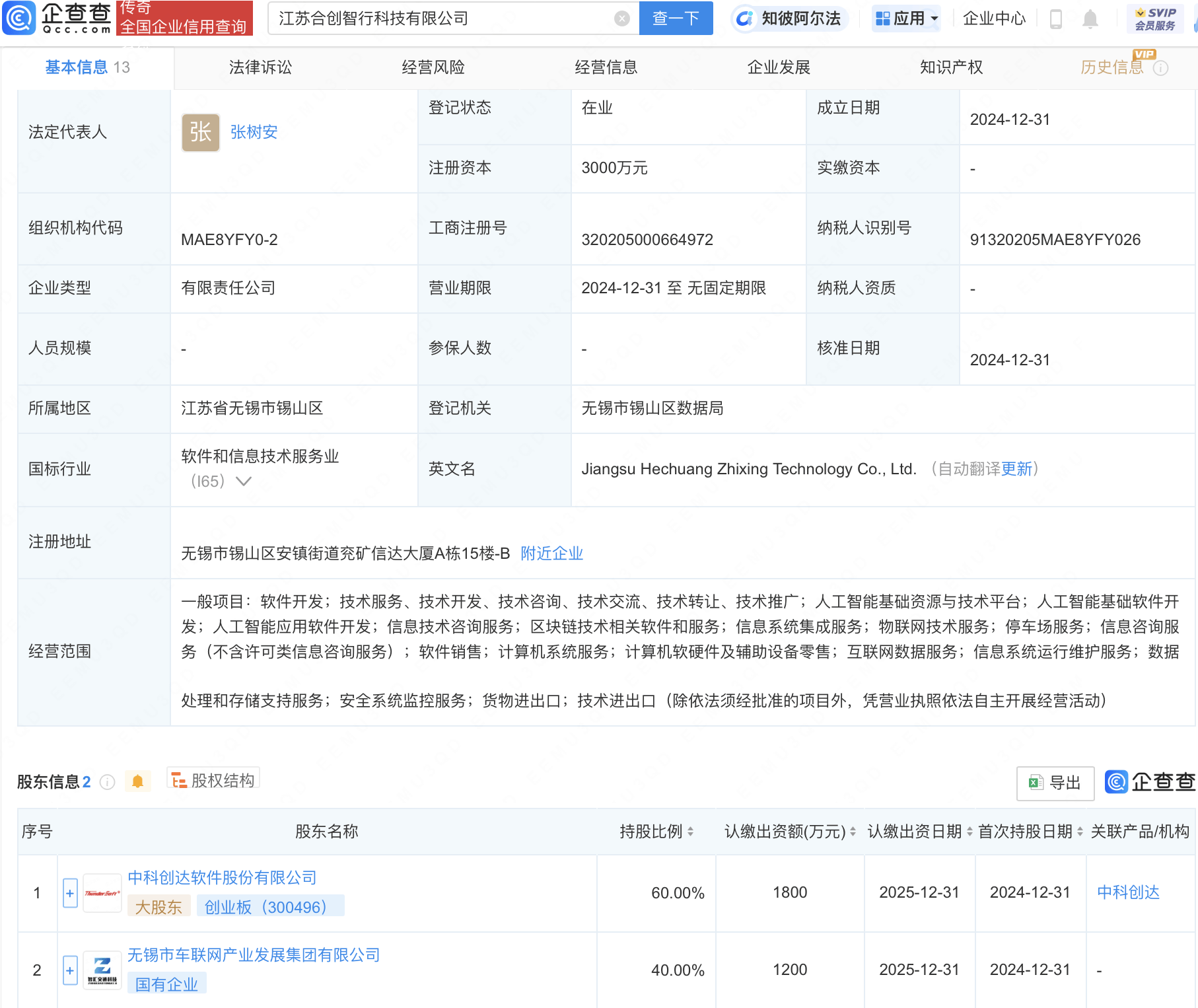Open SVIP会员服务 membership panel
The height and width of the screenshot is (1008, 1198).
tap(1155, 18)
